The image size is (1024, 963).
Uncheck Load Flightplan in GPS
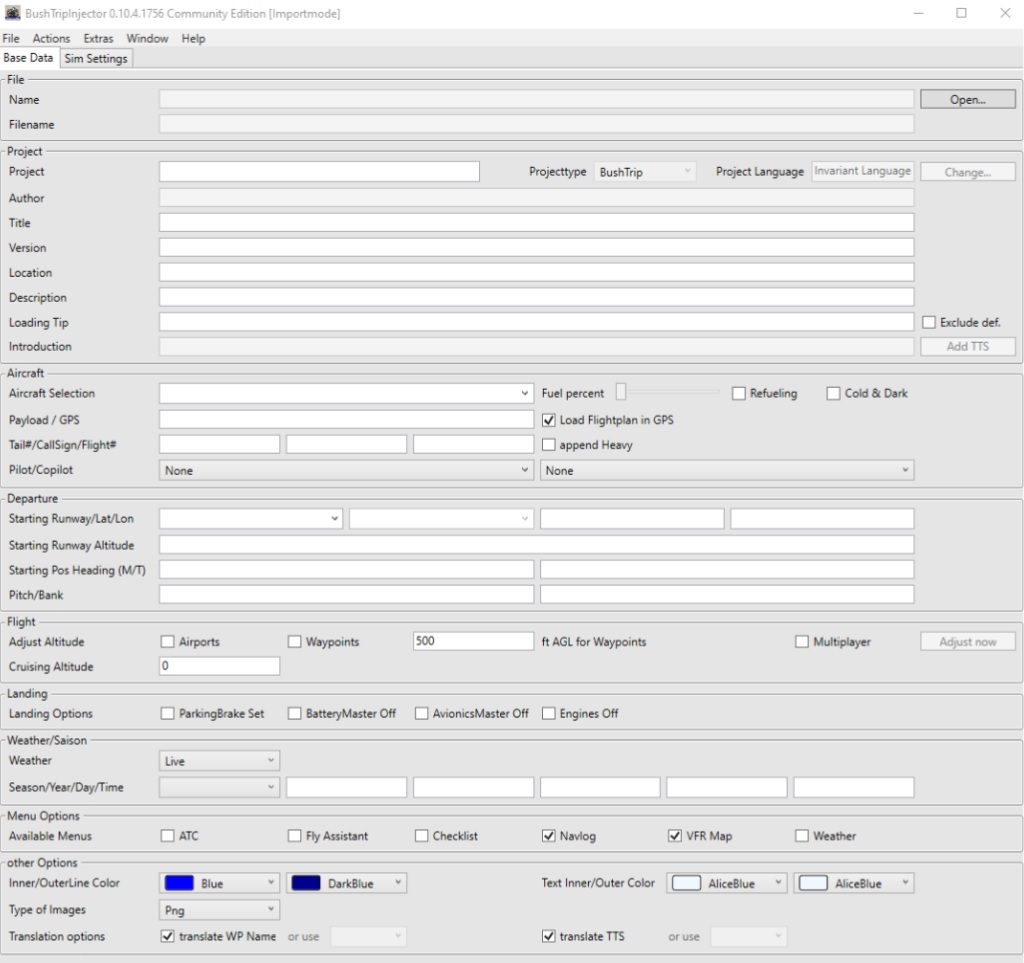(x=549, y=420)
